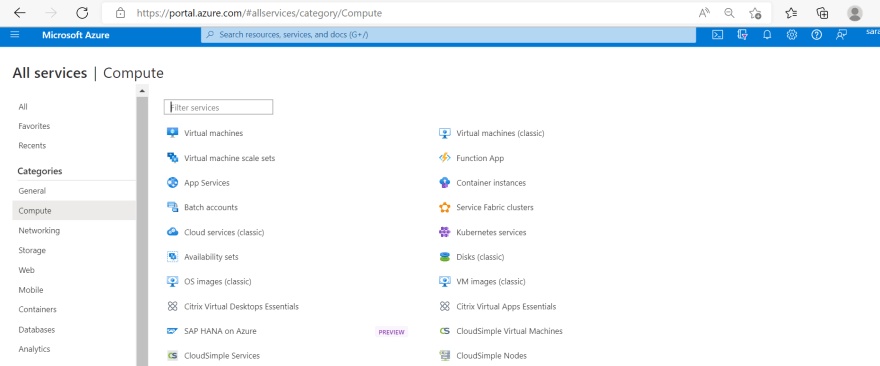This screenshot has width=880, height=366.
Task: Open the Help question mark icon
Action: point(817,35)
